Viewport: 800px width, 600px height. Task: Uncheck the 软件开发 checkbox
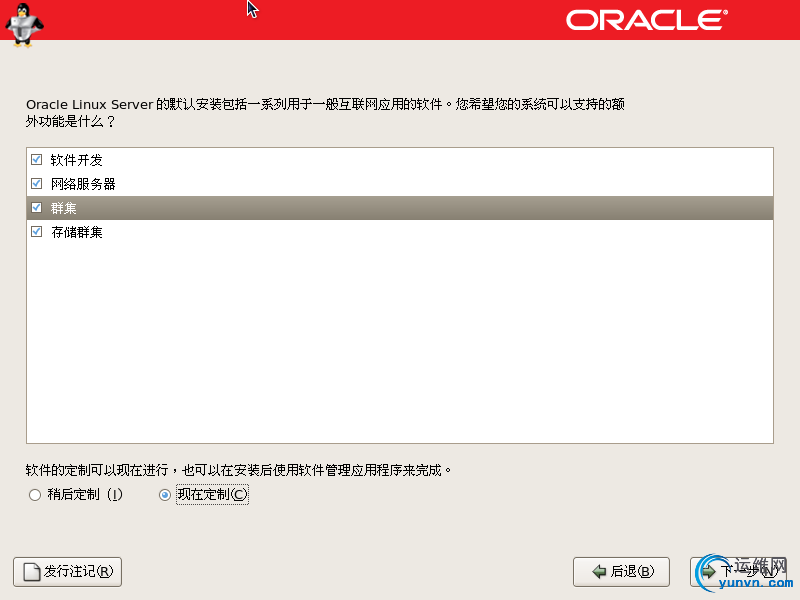point(36,160)
